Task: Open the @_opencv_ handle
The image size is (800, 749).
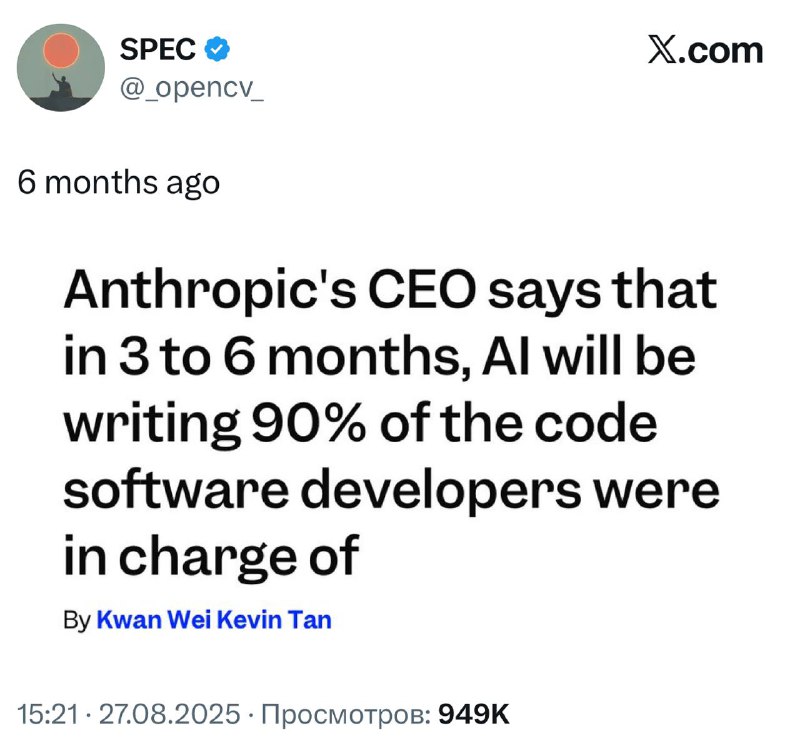Action: (x=192, y=88)
